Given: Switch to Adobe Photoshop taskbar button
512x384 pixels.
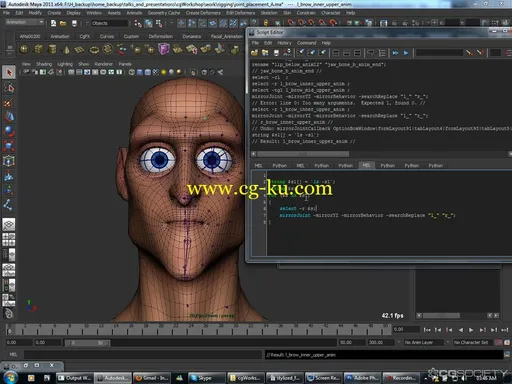Looking at the screenshot, I should tap(362, 378).
